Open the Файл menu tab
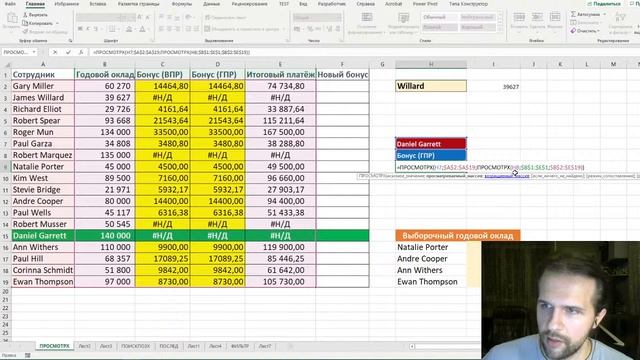 point(10,4)
